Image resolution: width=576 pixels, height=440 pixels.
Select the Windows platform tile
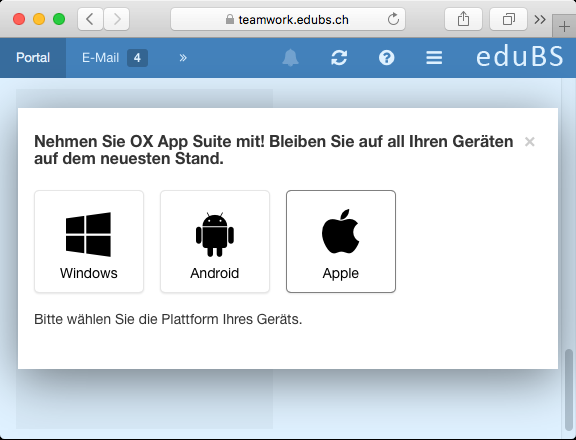[89, 241]
